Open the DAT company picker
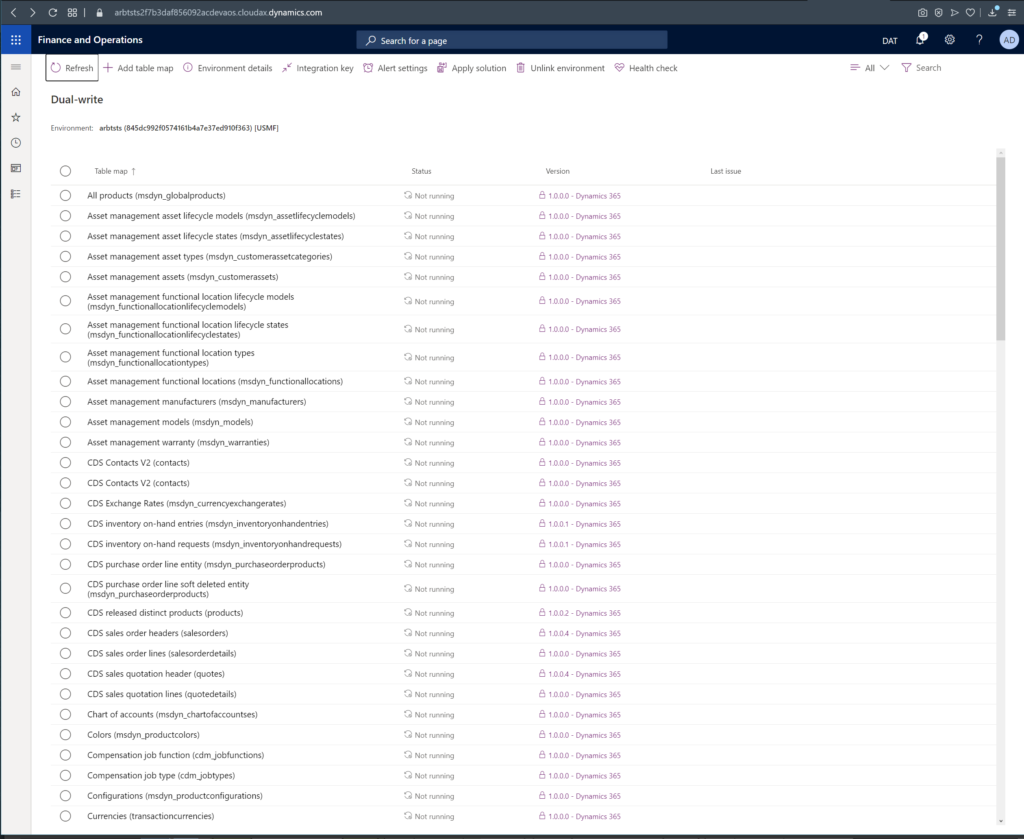Image resolution: width=1024 pixels, height=839 pixels. coord(889,40)
